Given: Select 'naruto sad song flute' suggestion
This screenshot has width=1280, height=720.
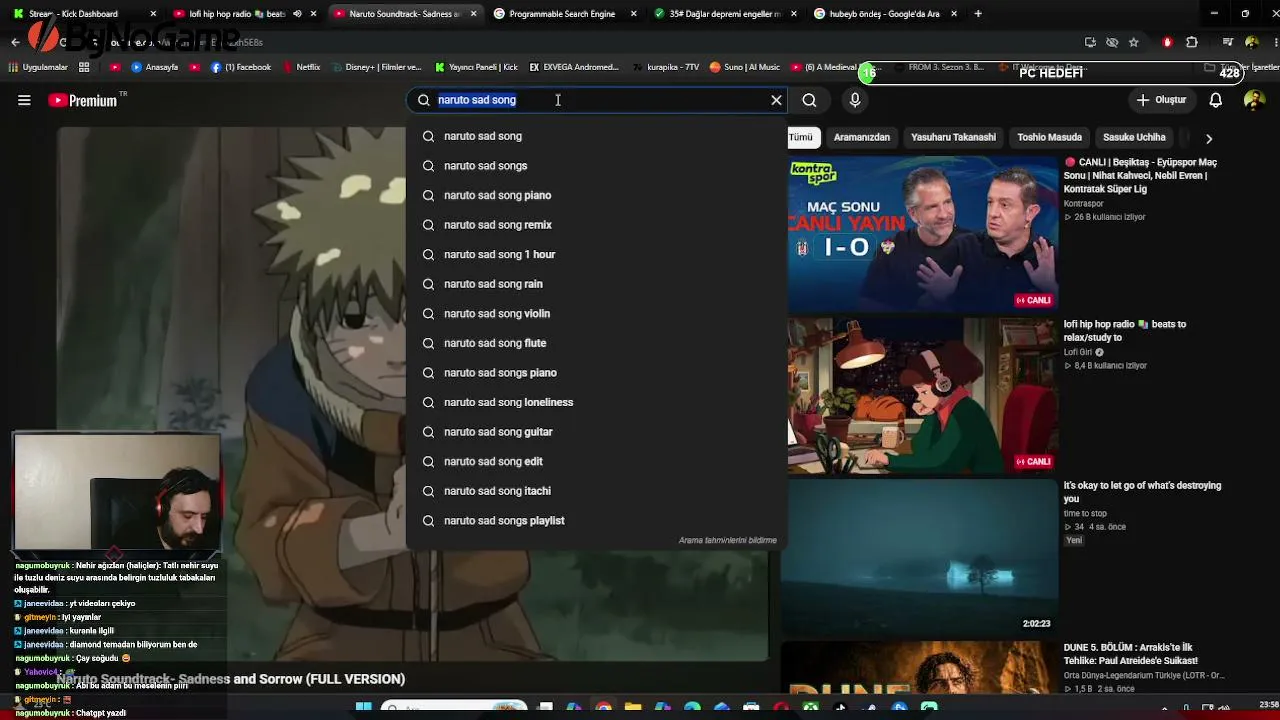Looking at the screenshot, I should [x=596, y=343].
